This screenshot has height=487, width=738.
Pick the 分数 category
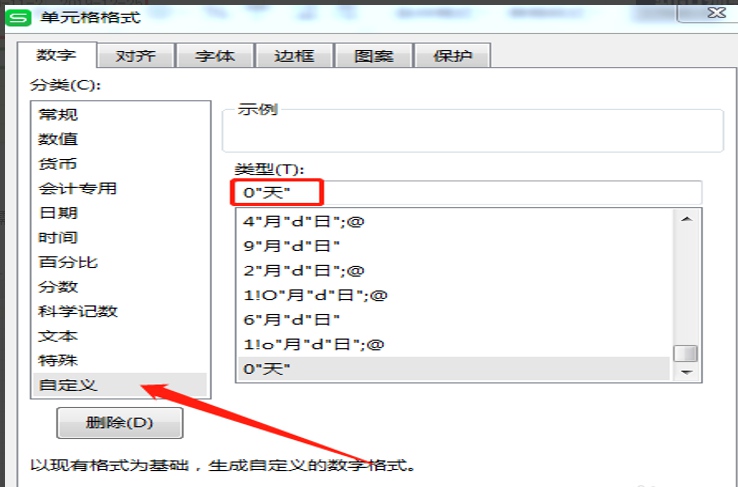pyautogui.click(x=120, y=287)
